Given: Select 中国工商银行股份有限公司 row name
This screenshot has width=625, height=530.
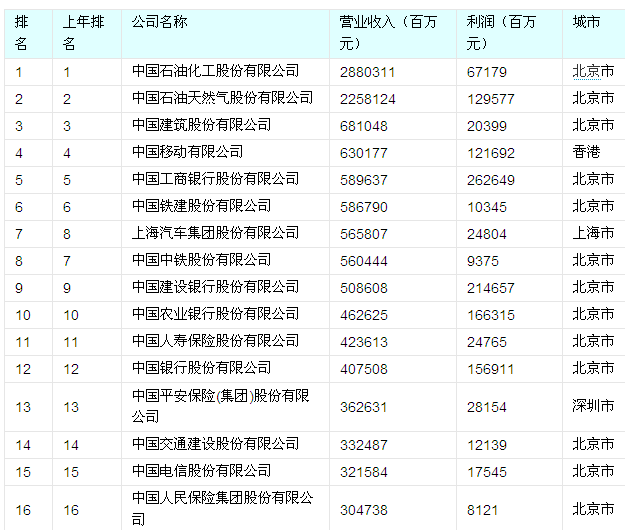Looking at the screenshot, I should tap(215, 179).
